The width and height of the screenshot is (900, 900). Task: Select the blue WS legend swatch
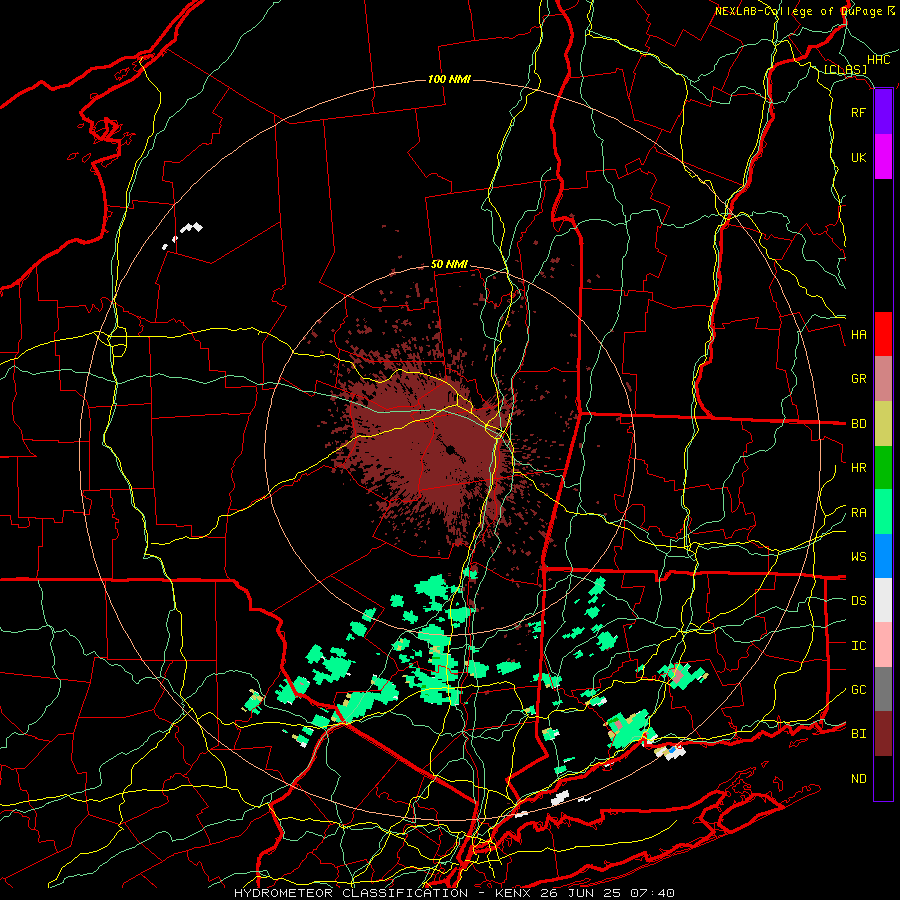[883, 556]
